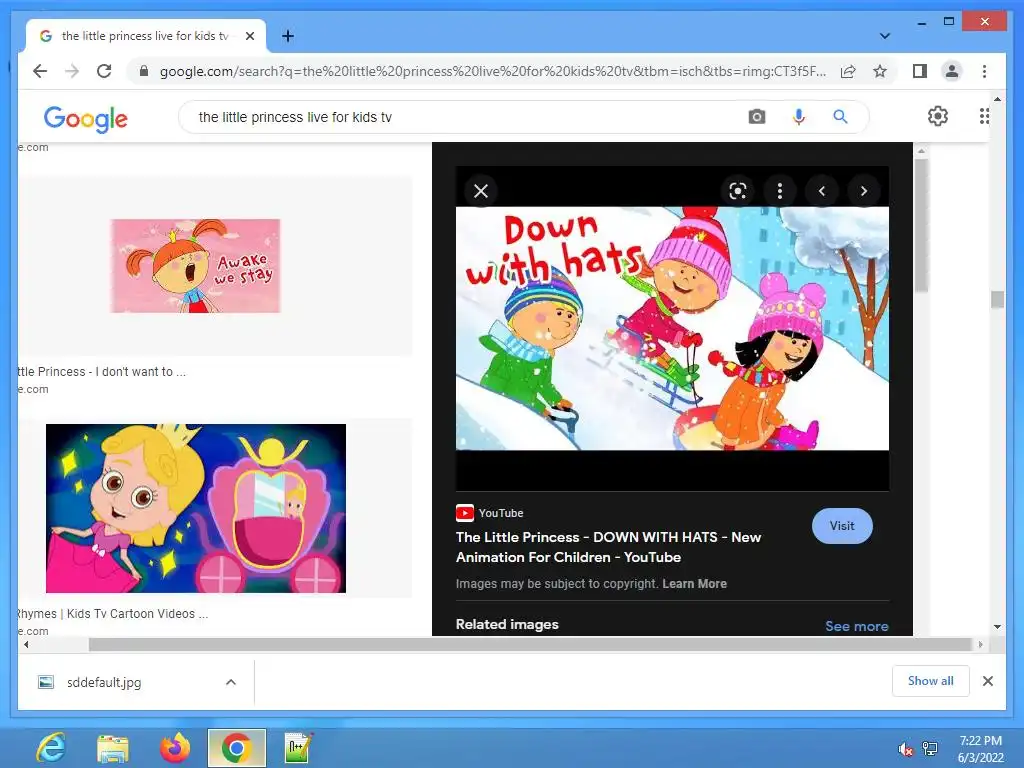Click inside the Google search box
1024x768 pixels.
[457, 117]
